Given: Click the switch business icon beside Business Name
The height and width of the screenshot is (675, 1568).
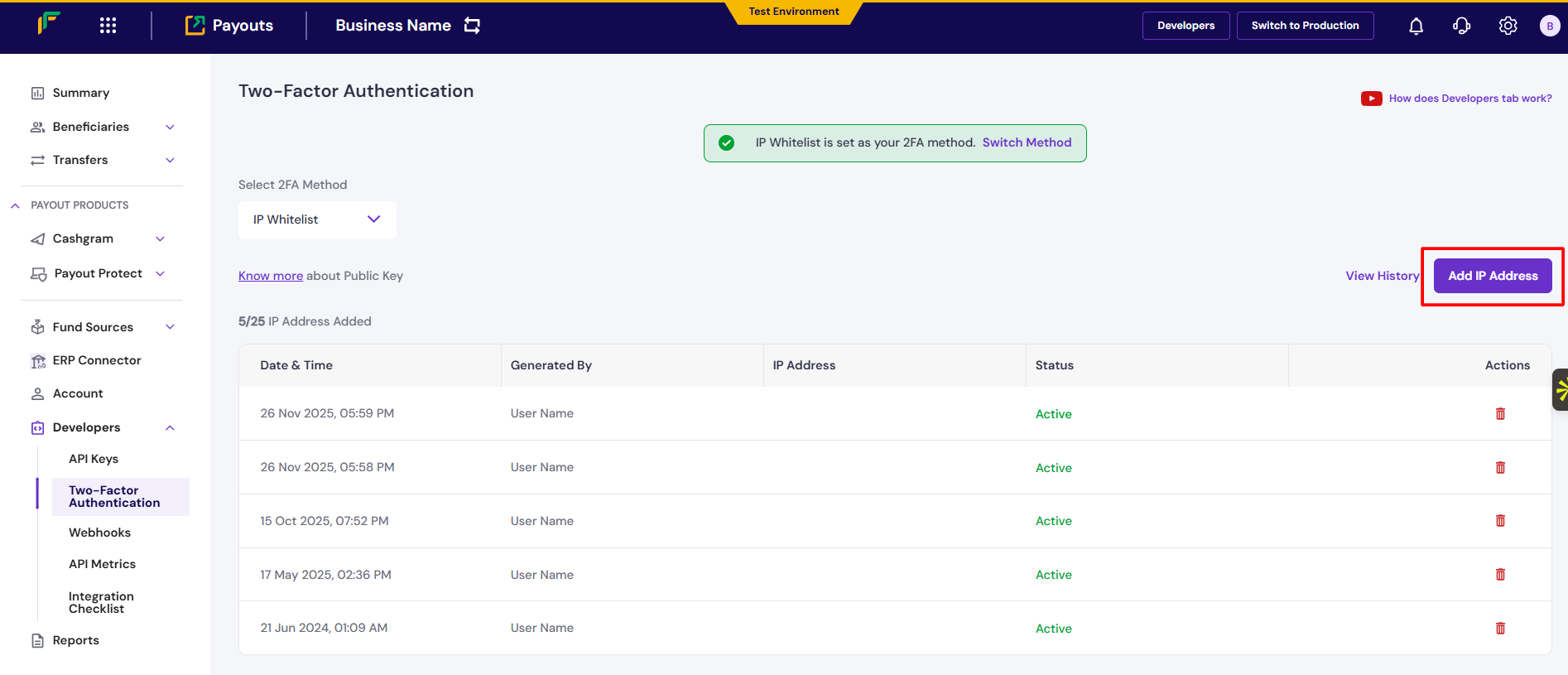Looking at the screenshot, I should (472, 26).
